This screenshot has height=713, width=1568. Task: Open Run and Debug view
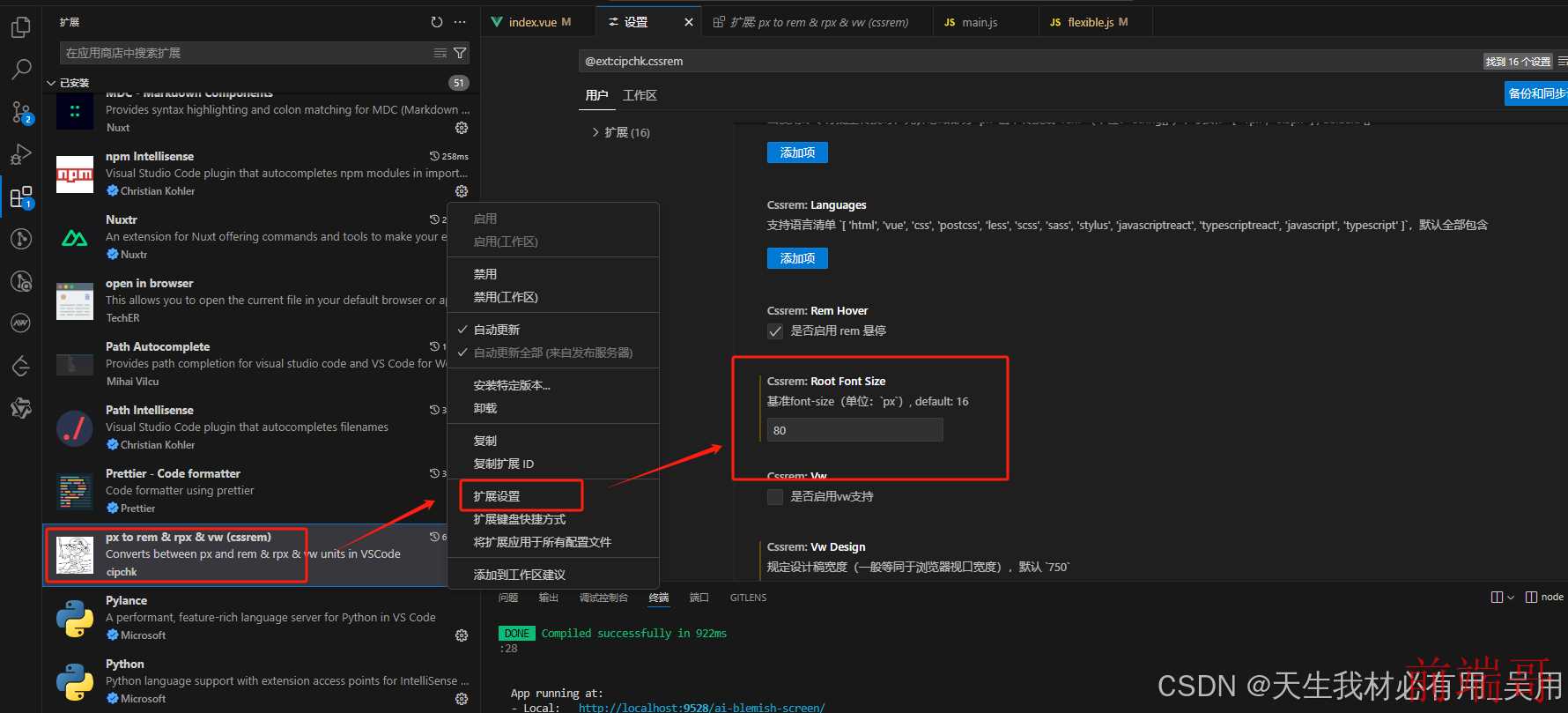(x=21, y=154)
